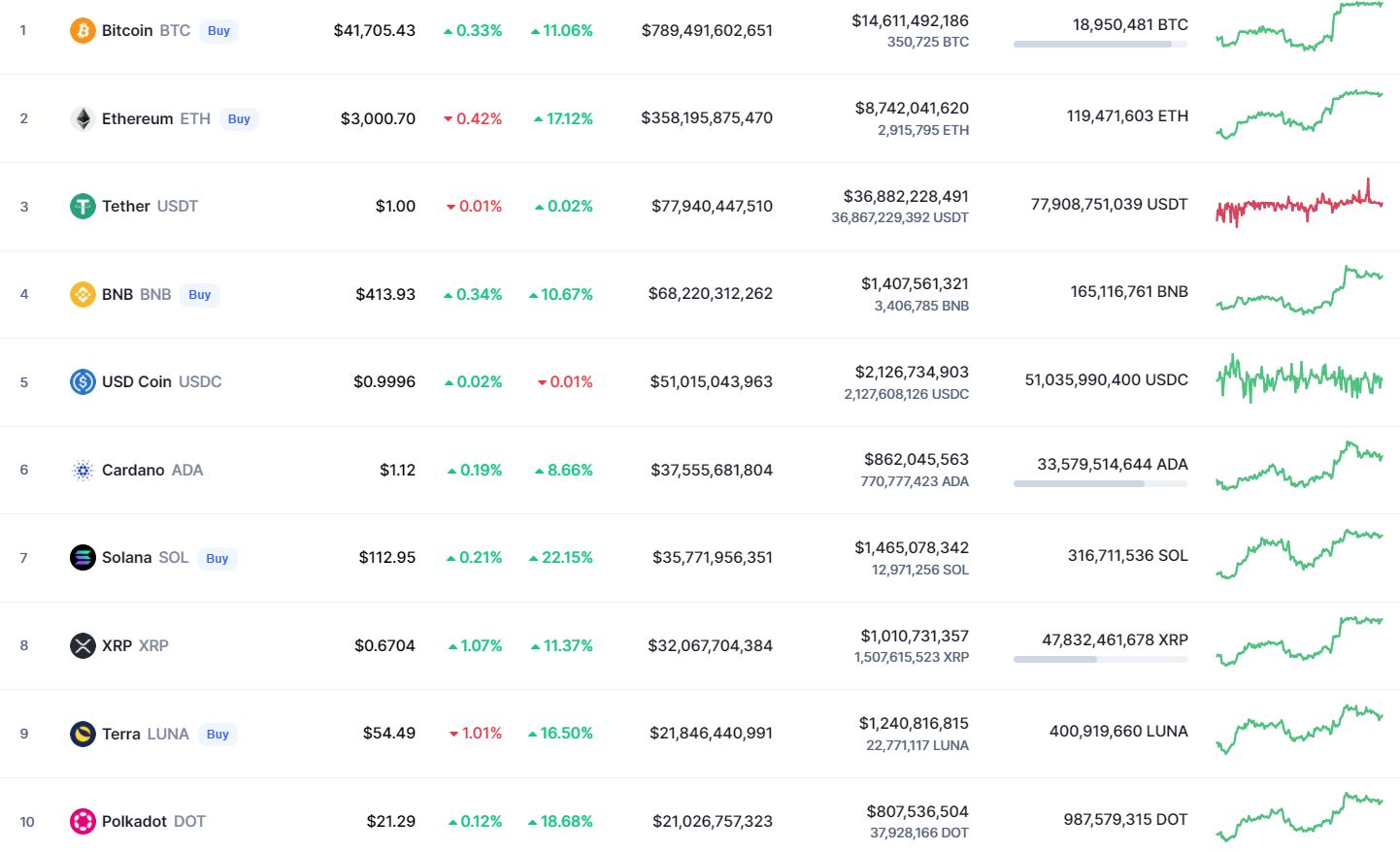This screenshot has height=852, width=1400.
Task: Open the BNB 7-day sparkline chart
Action: point(1299,292)
